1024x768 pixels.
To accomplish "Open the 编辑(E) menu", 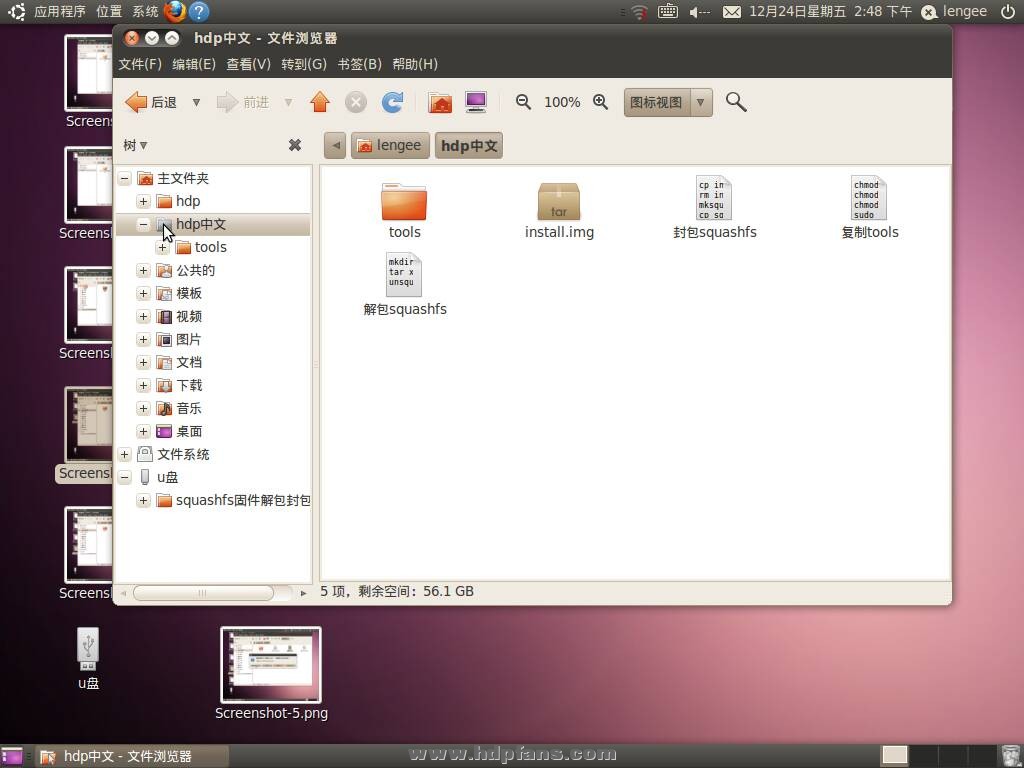I will (x=194, y=64).
